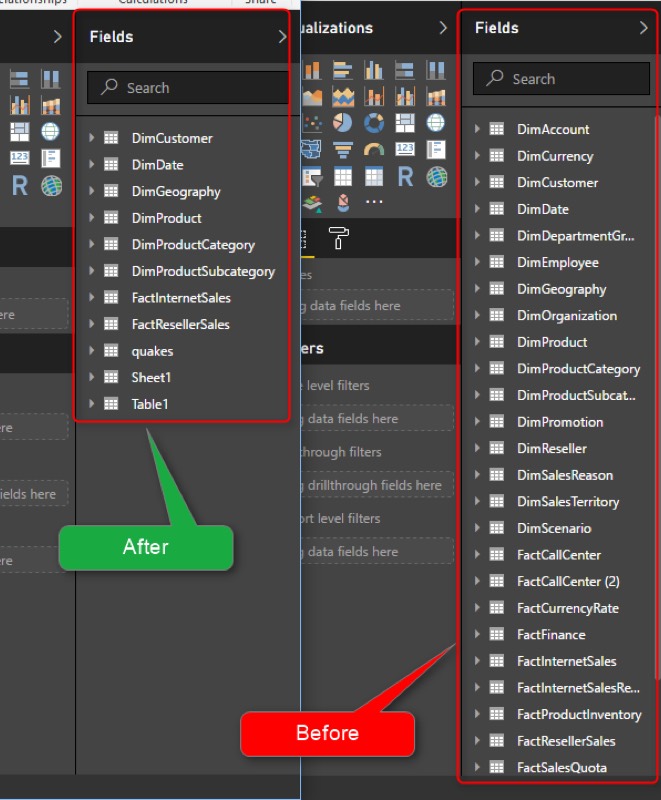Select Sheet1 table in After fields list
Viewport: 661px width, 800px height.
[x=151, y=378]
